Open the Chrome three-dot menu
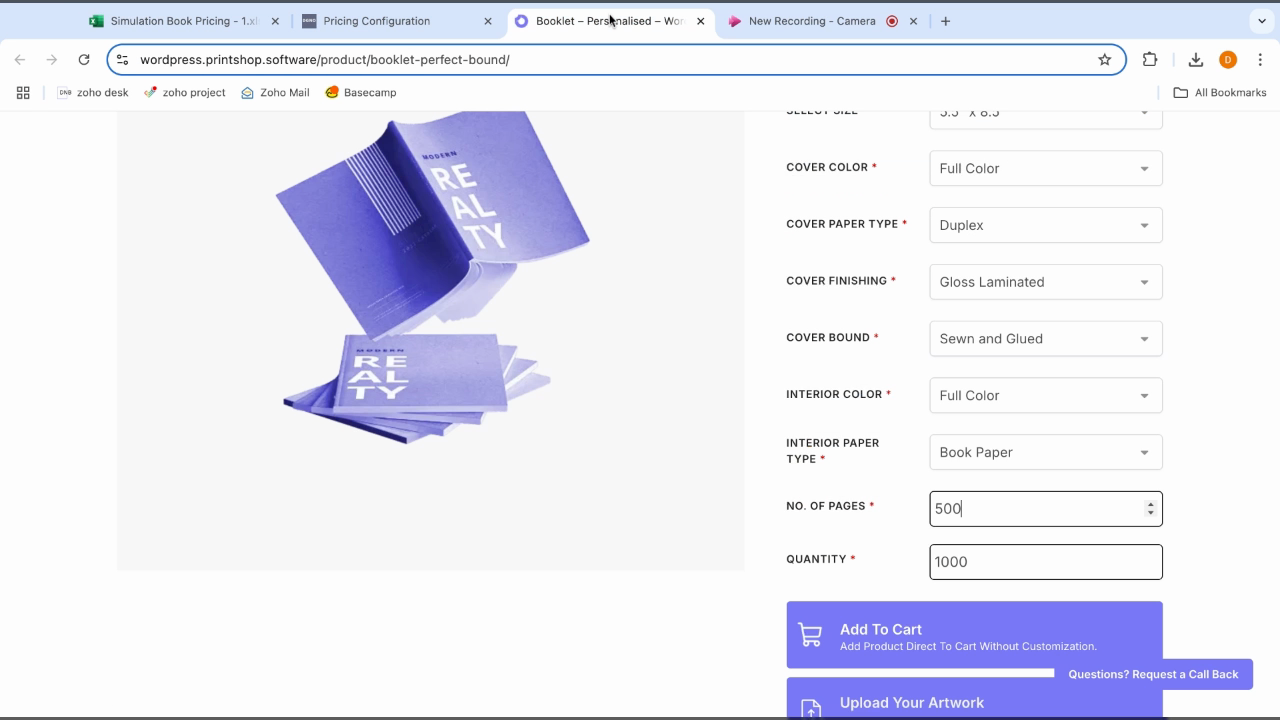This screenshot has height=720, width=1280. point(1260,60)
